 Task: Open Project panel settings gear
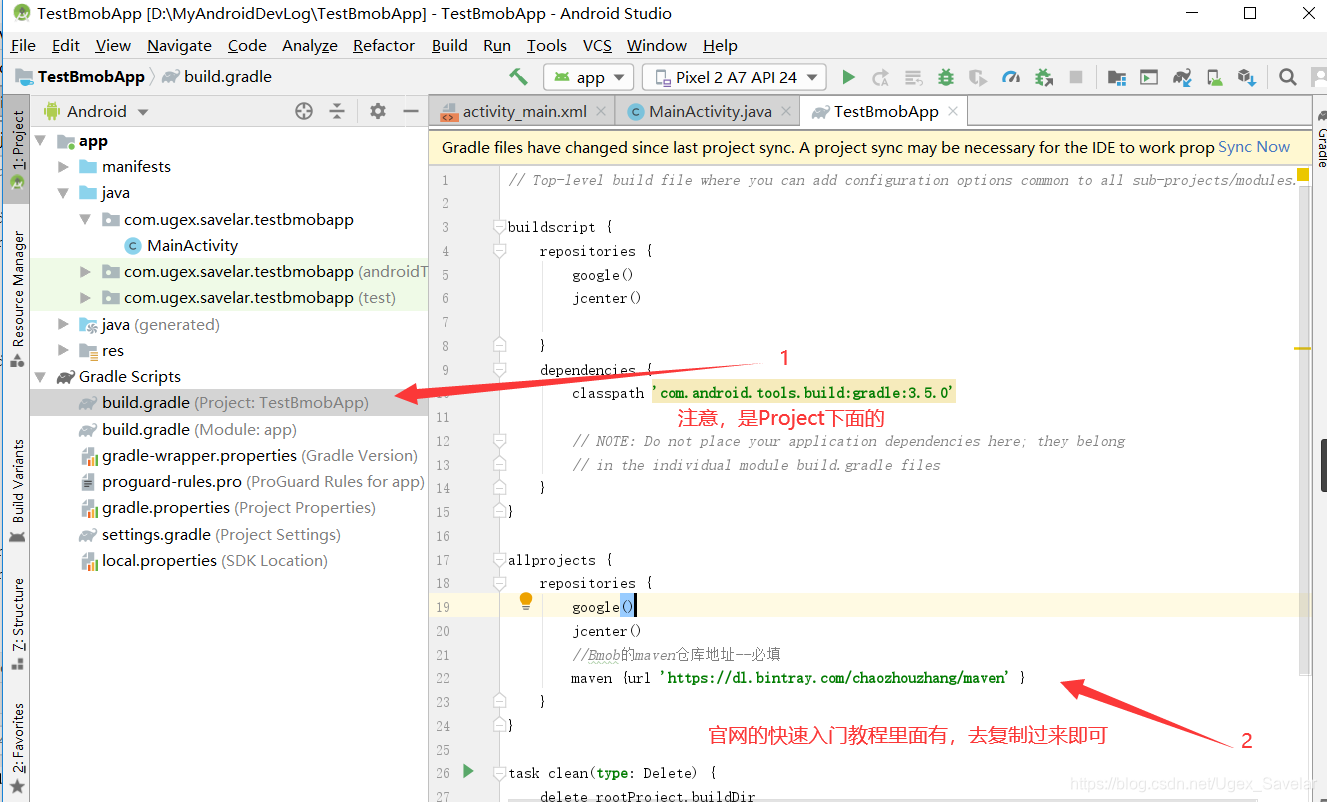377,111
